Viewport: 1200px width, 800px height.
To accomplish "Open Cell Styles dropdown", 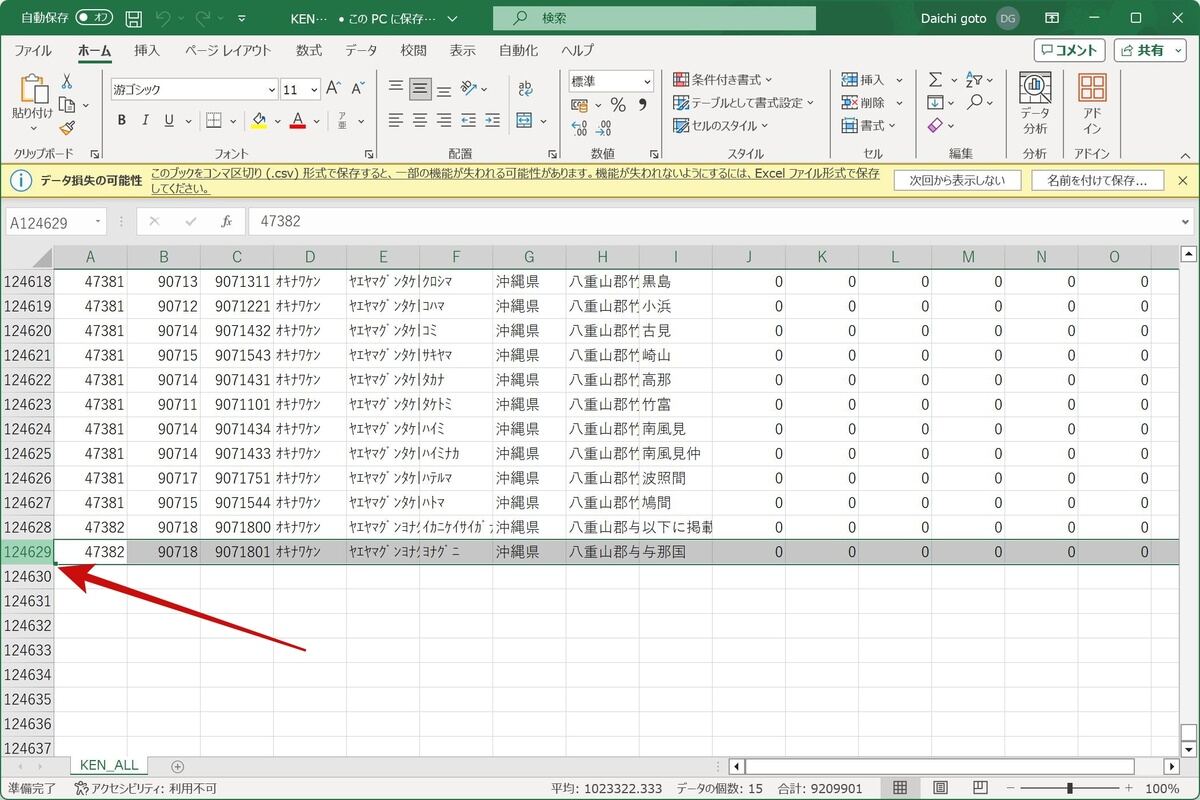I will [x=721, y=126].
